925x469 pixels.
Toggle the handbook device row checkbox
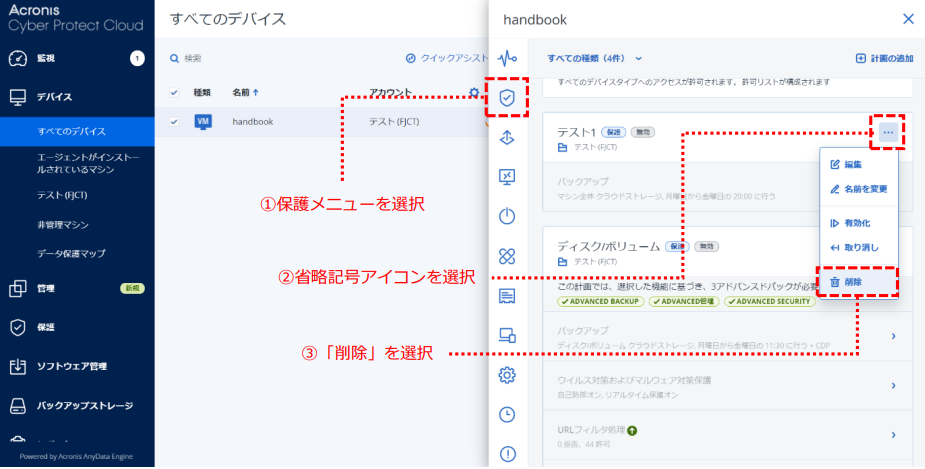[173, 121]
